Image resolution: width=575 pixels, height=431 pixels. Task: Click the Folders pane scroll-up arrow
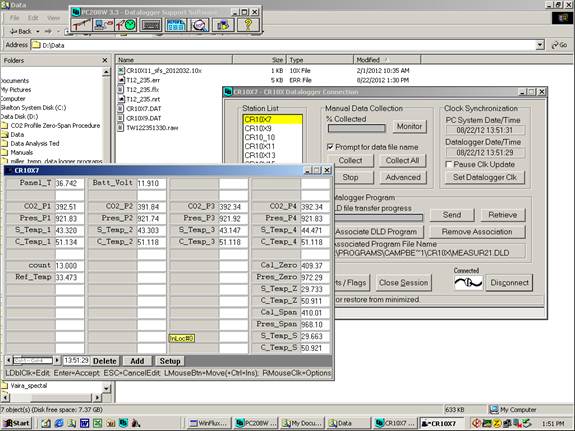106,72
